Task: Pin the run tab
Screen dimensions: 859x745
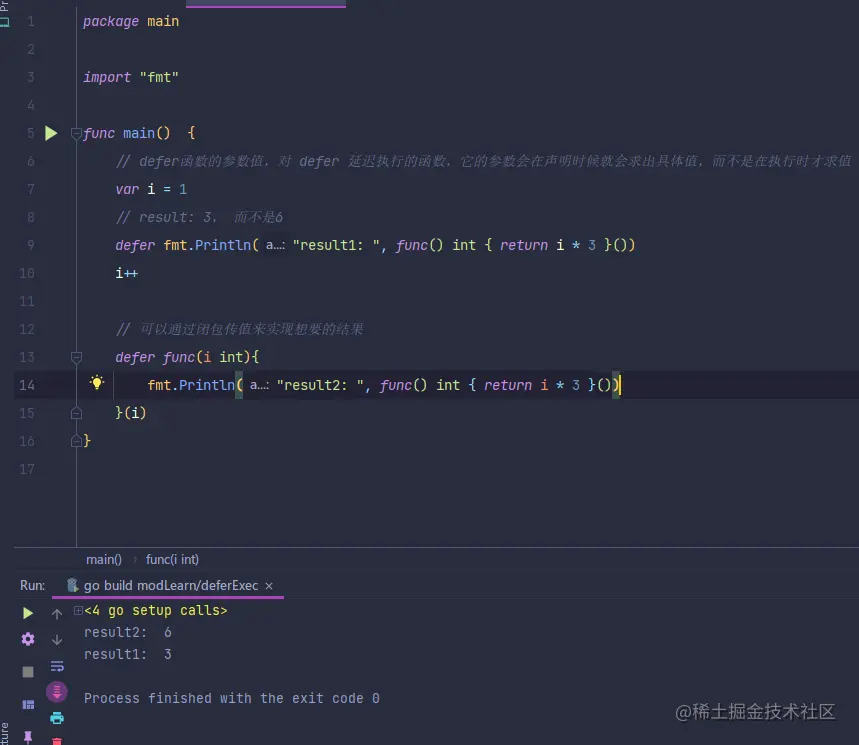Action: (x=28, y=737)
